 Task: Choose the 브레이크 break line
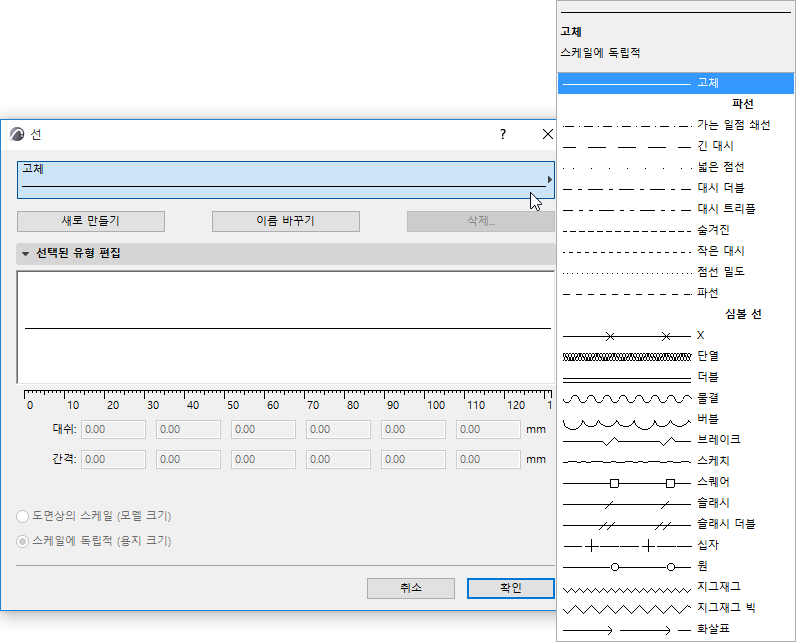[x=675, y=440]
